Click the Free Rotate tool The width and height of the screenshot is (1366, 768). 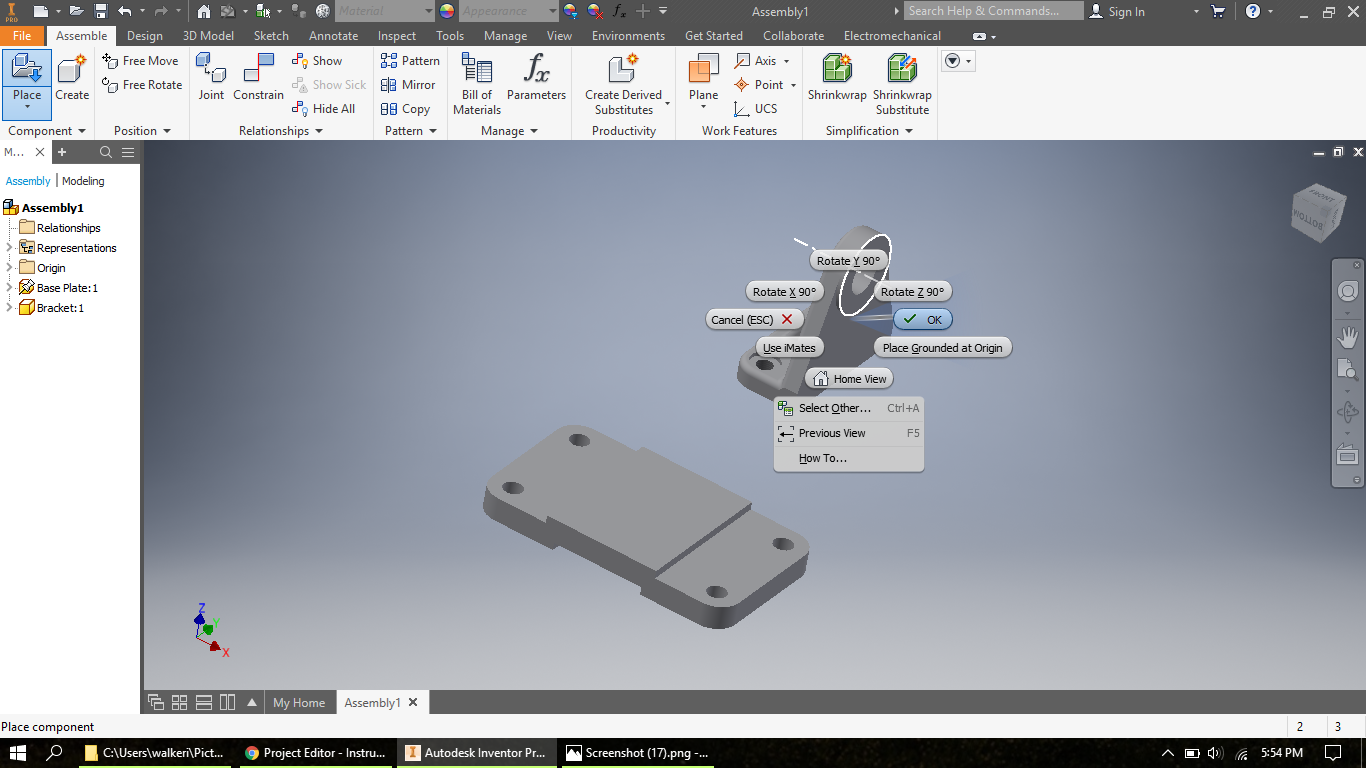pos(140,85)
